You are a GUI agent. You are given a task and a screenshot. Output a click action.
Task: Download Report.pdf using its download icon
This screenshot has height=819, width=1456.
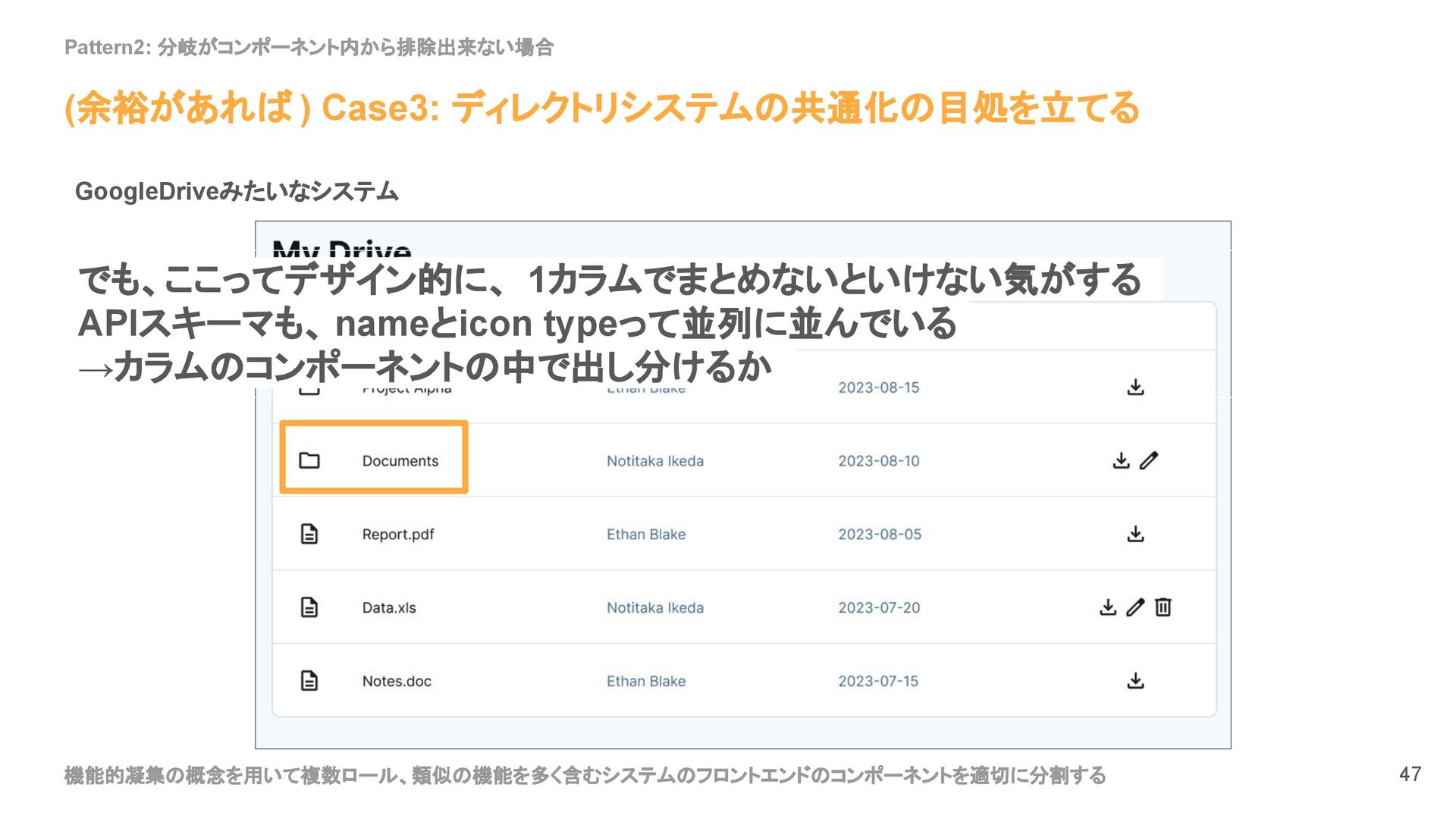pyautogui.click(x=1135, y=534)
